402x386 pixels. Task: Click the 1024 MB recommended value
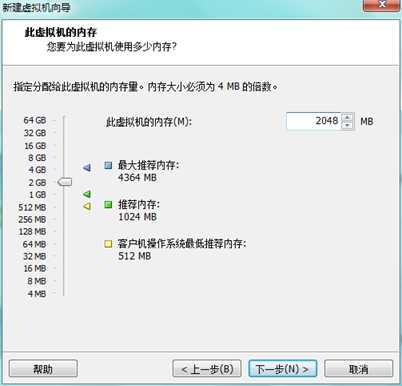click(137, 217)
